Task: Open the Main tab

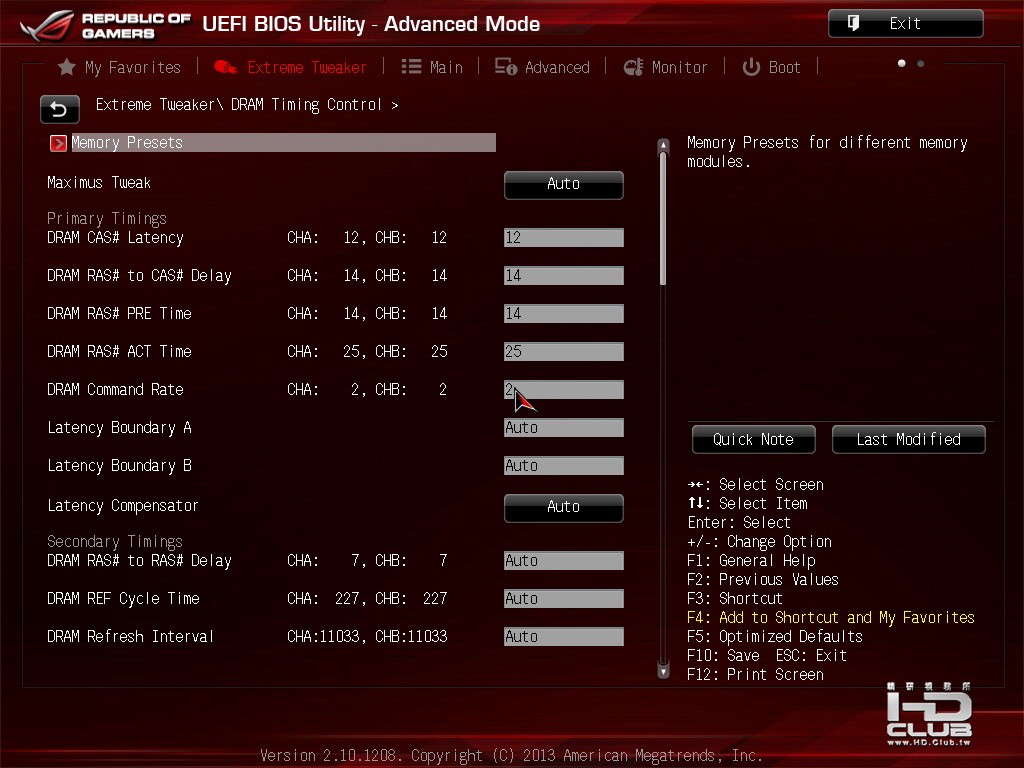Action: [x=432, y=67]
